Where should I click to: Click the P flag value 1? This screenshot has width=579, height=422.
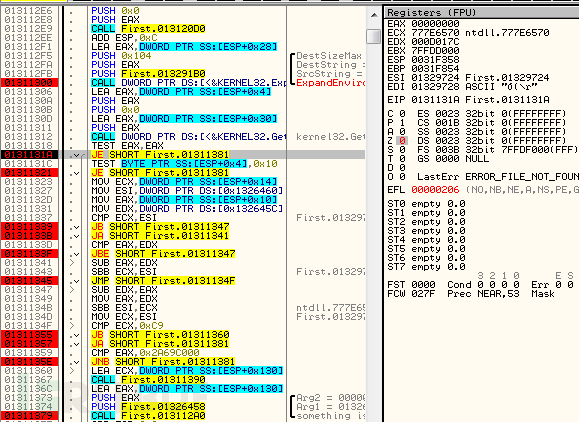tap(402, 123)
